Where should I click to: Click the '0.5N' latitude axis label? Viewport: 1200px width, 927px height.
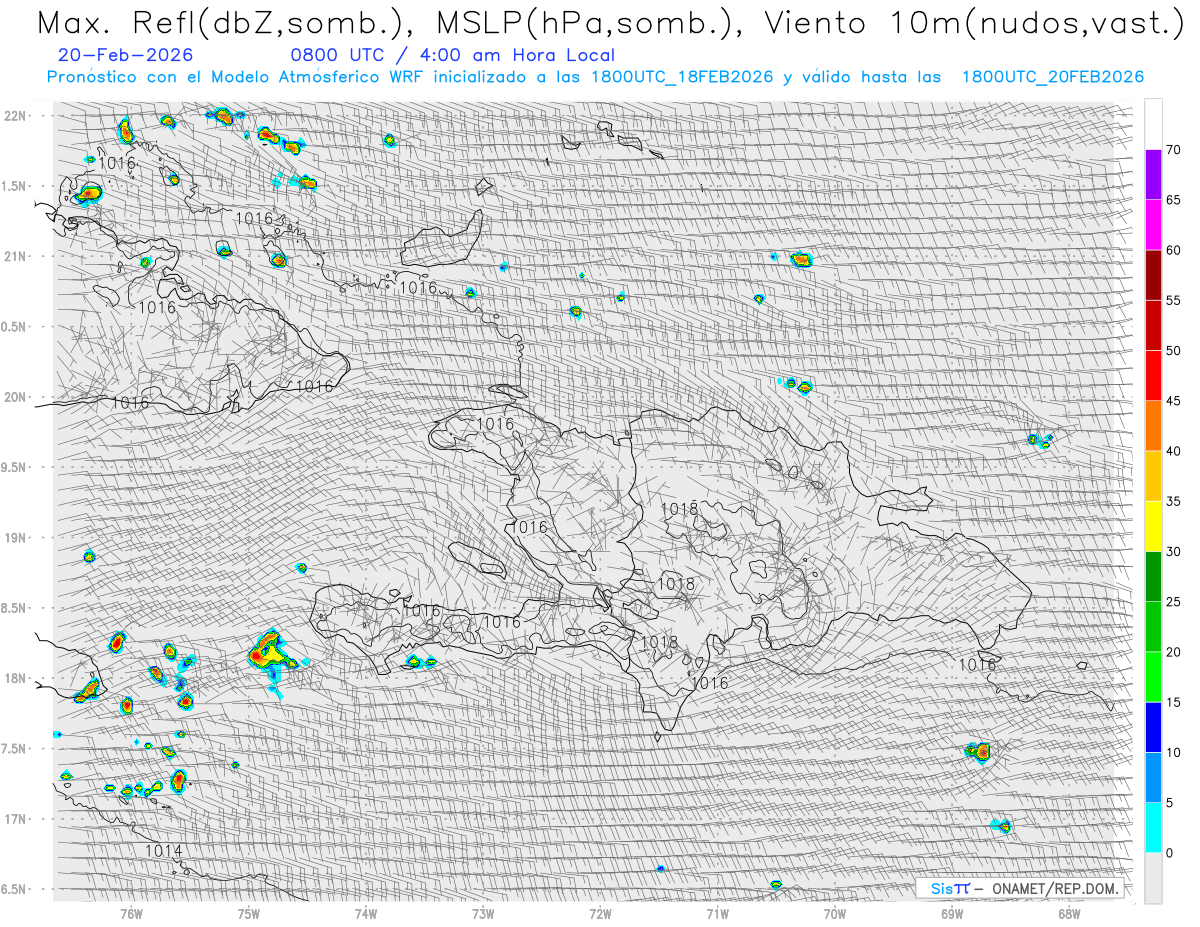tap(15, 327)
